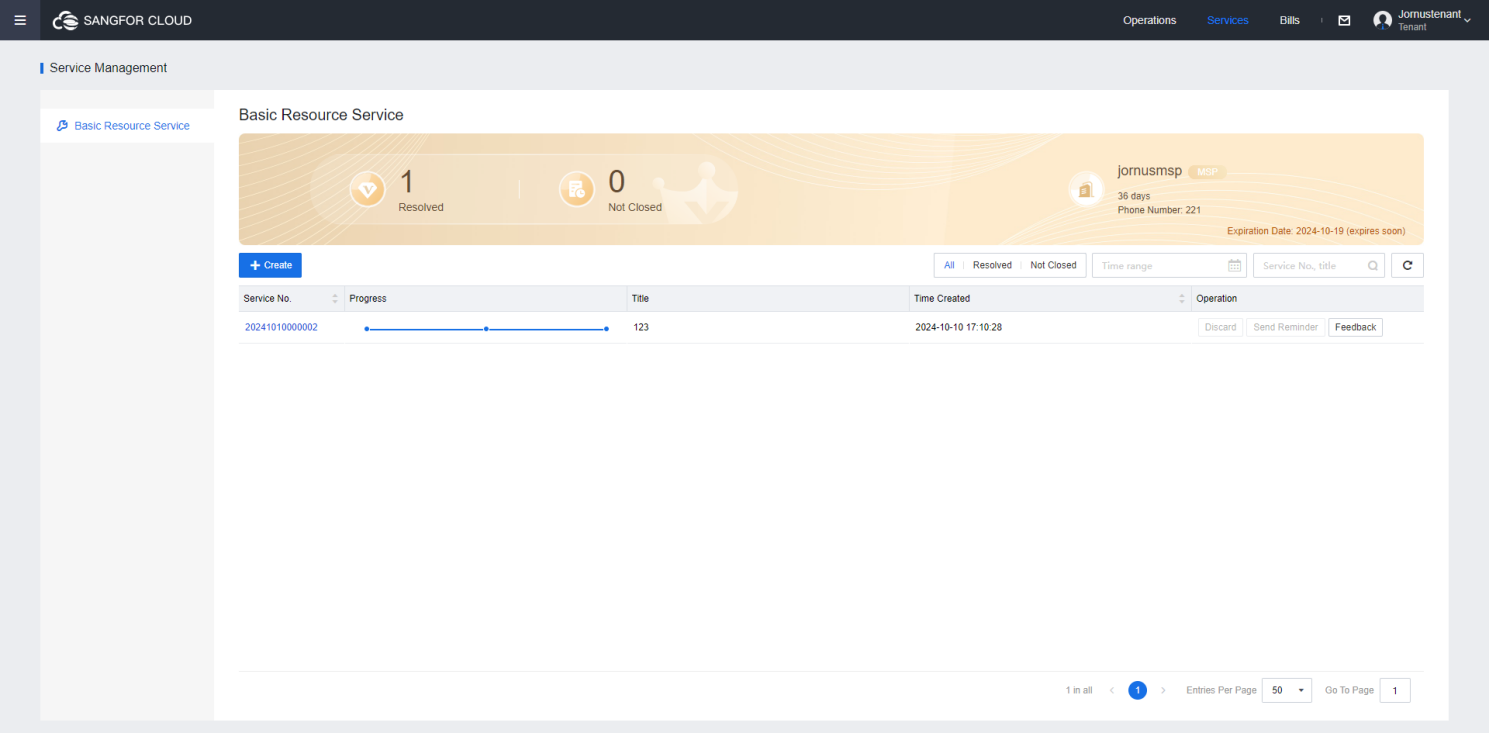Click the Progress column header
The height and width of the screenshot is (733, 1489).
tap(368, 299)
